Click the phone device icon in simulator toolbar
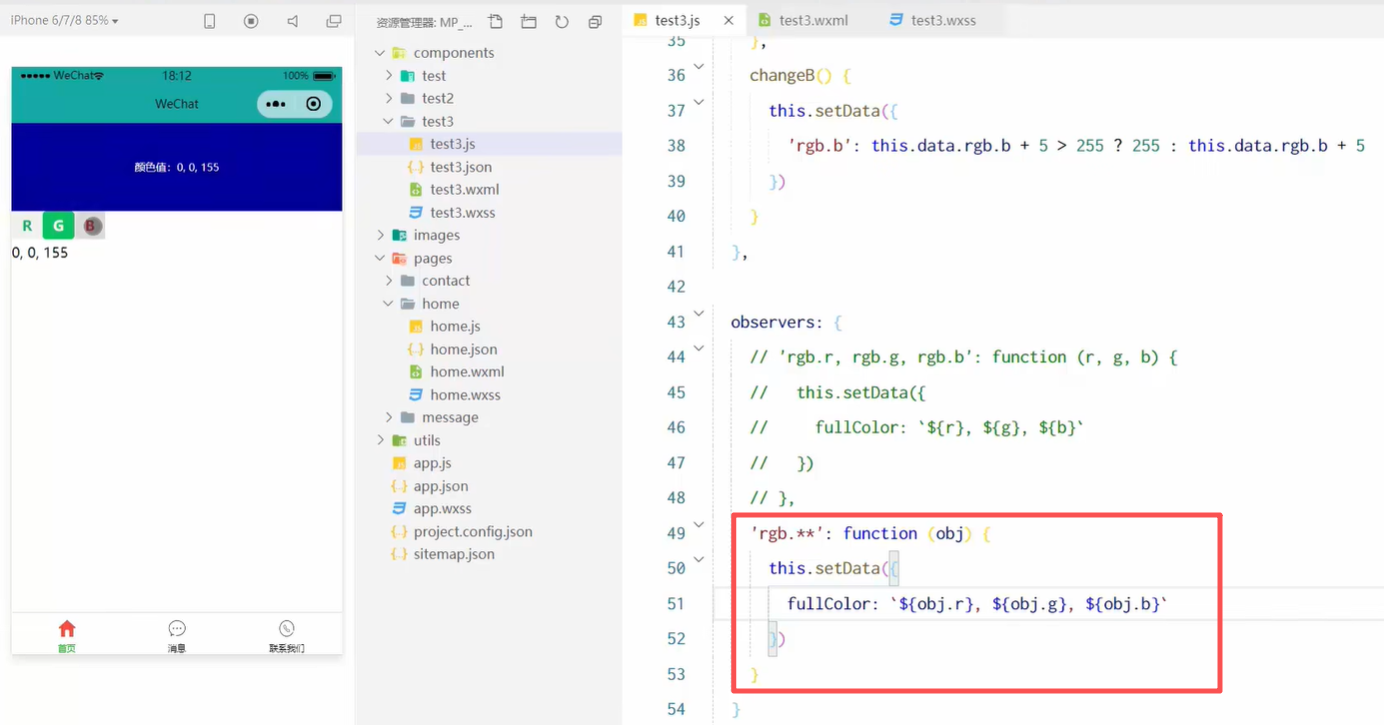Screen dimensions: 1384x725 tap(209, 21)
